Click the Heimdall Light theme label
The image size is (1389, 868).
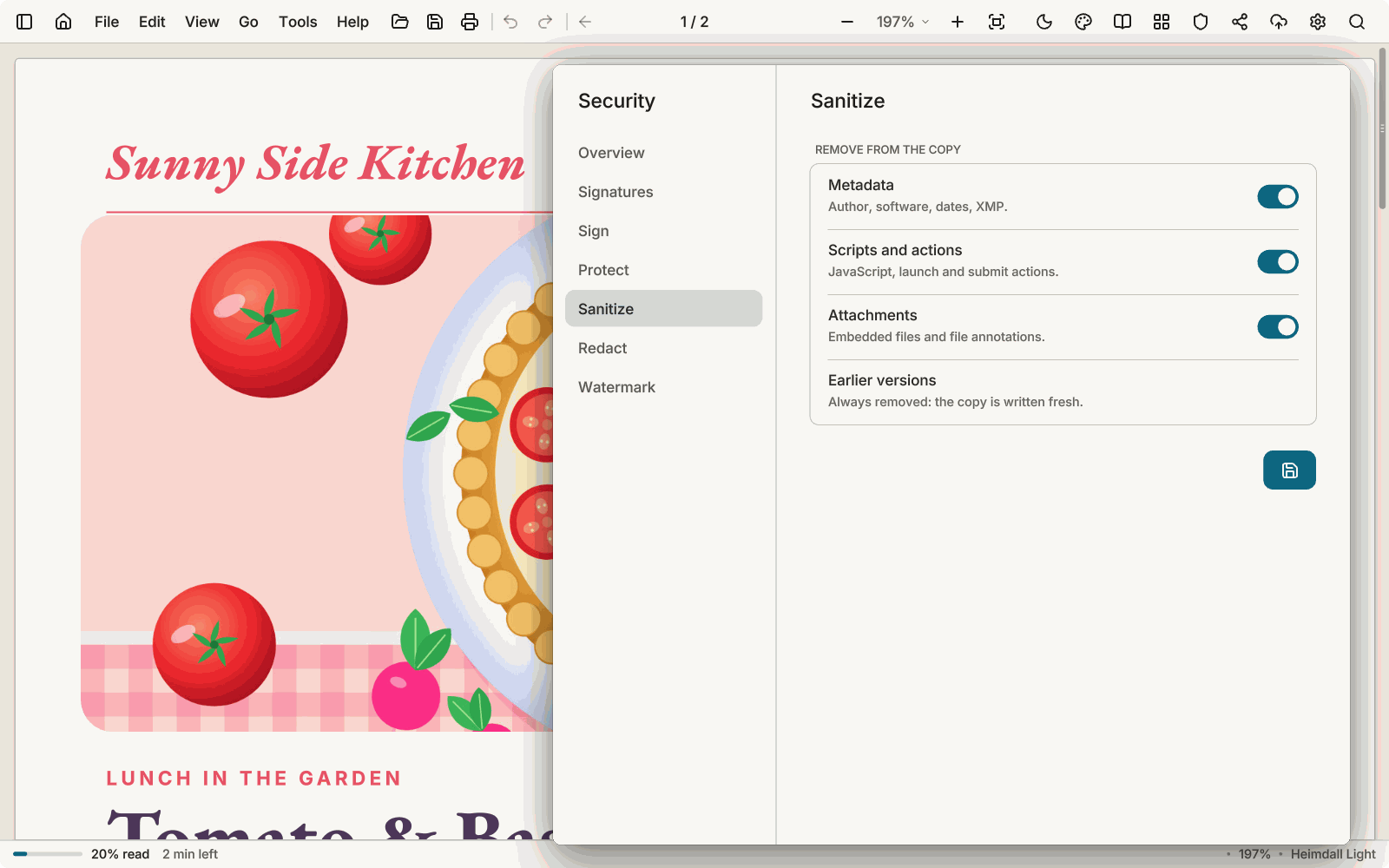point(1333,854)
